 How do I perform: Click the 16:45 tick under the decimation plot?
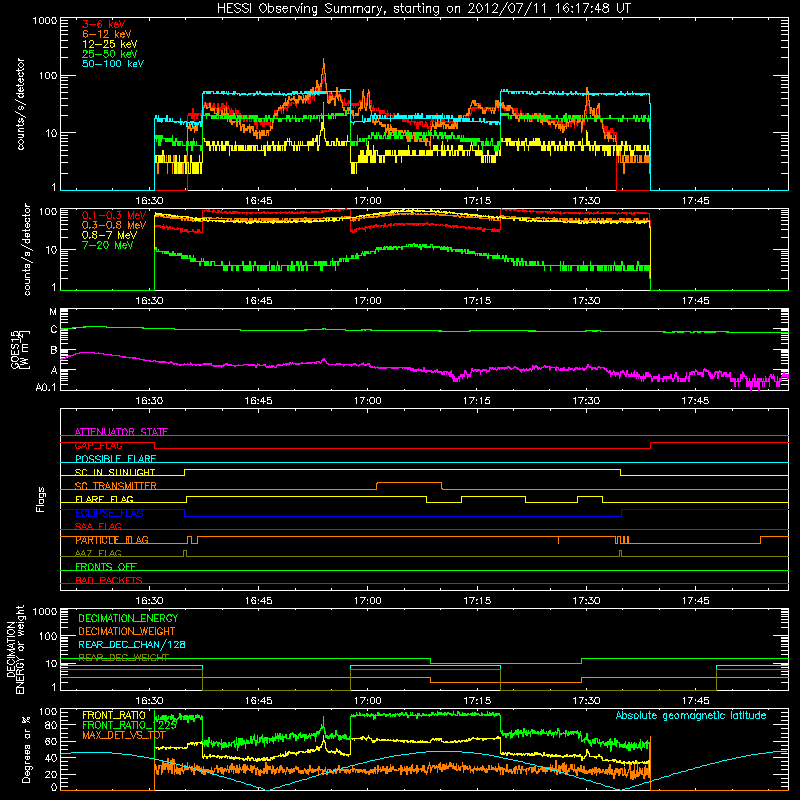coord(258,701)
